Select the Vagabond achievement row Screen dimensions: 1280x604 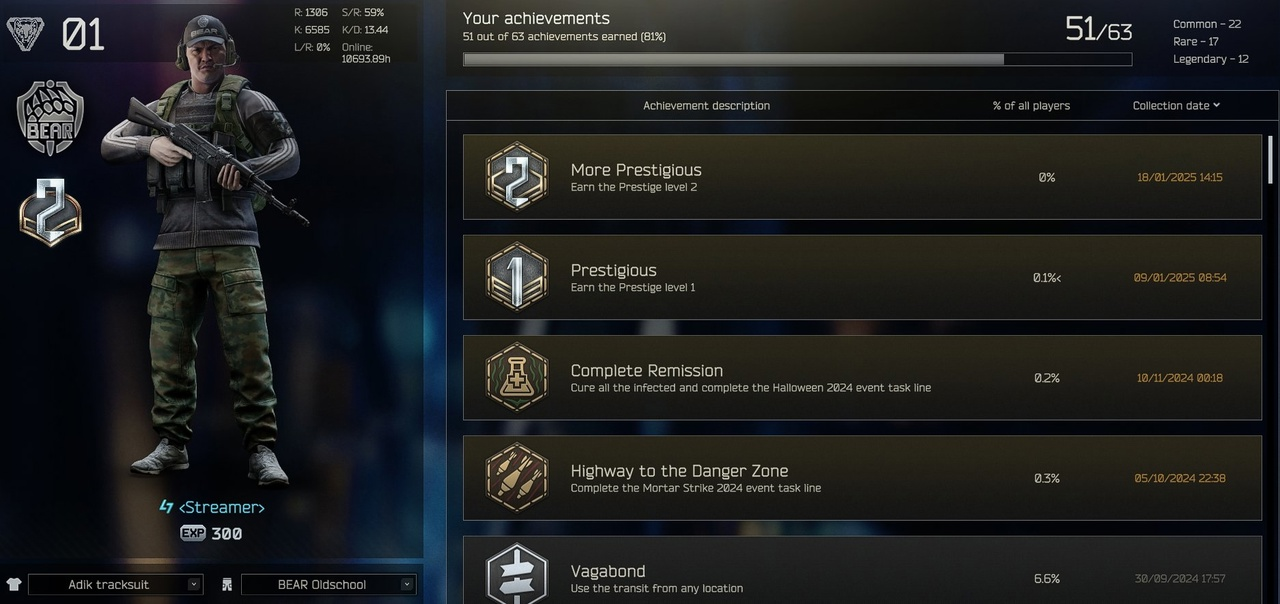(x=862, y=570)
